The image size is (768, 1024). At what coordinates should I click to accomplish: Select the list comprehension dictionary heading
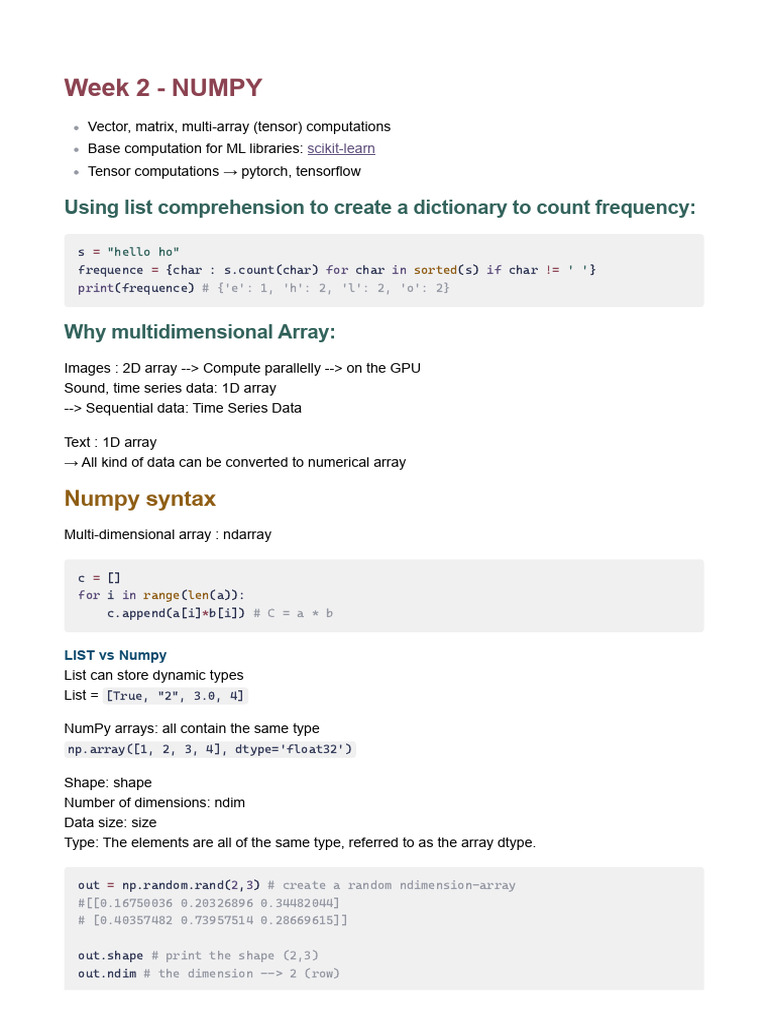tap(379, 208)
